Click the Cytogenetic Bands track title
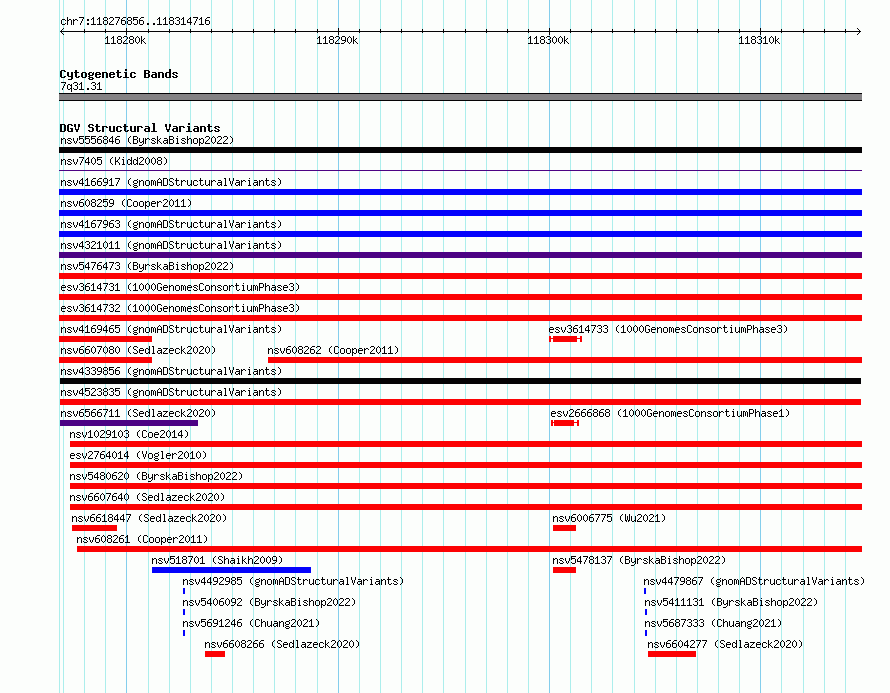The image size is (890, 693). point(119,74)
